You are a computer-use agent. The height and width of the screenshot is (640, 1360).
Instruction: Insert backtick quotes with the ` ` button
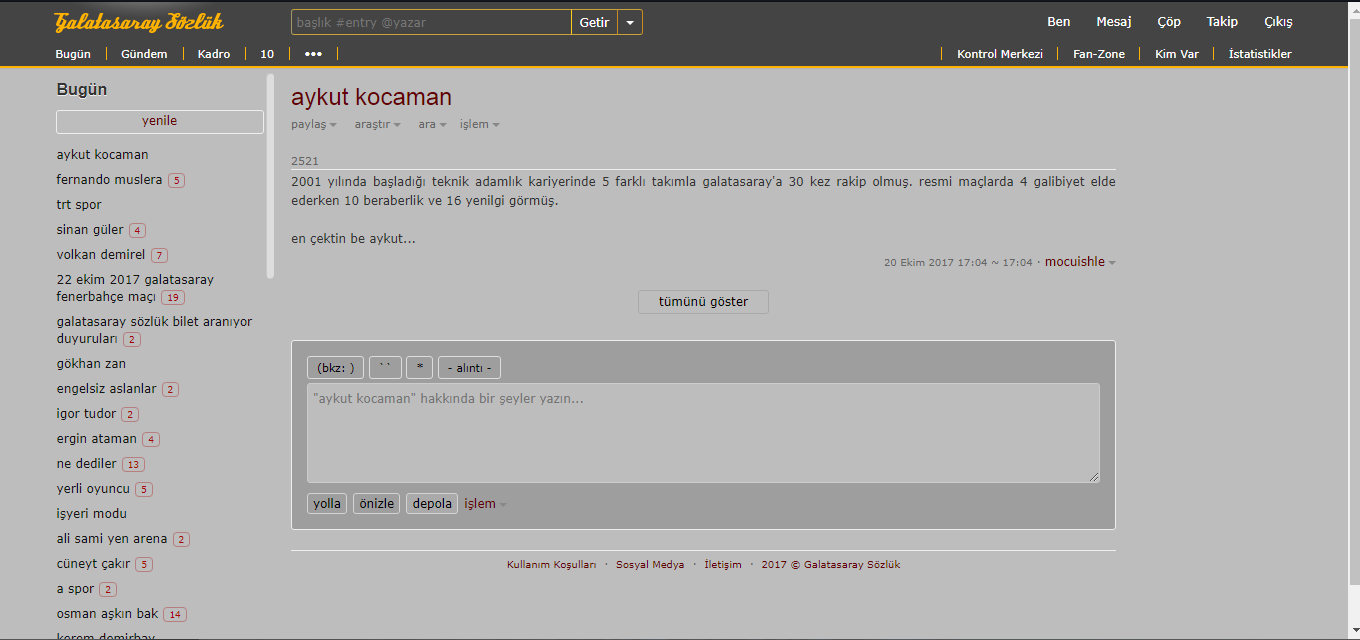385,368
